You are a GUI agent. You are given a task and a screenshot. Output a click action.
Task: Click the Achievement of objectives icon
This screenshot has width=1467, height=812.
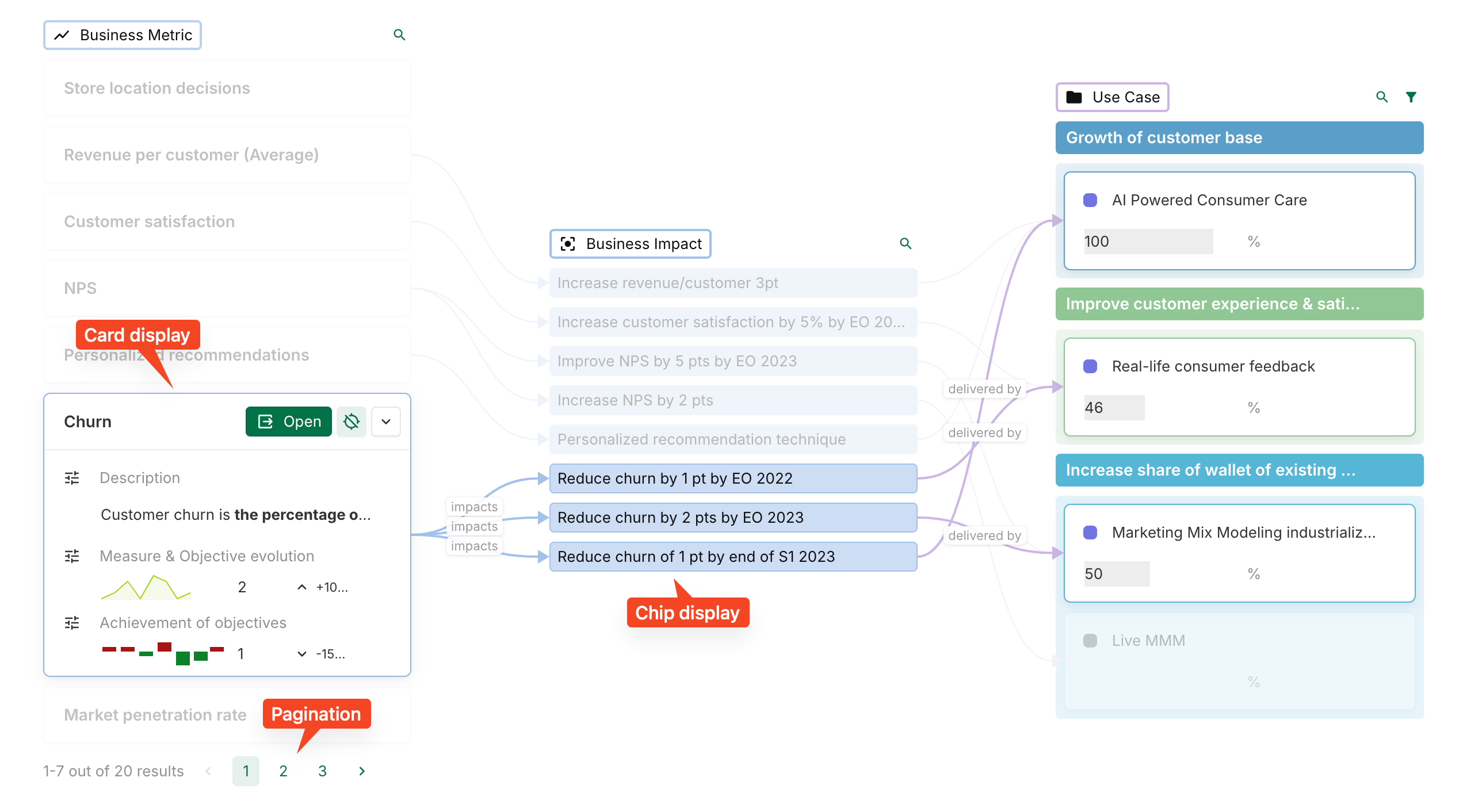[x=72, y=623]
